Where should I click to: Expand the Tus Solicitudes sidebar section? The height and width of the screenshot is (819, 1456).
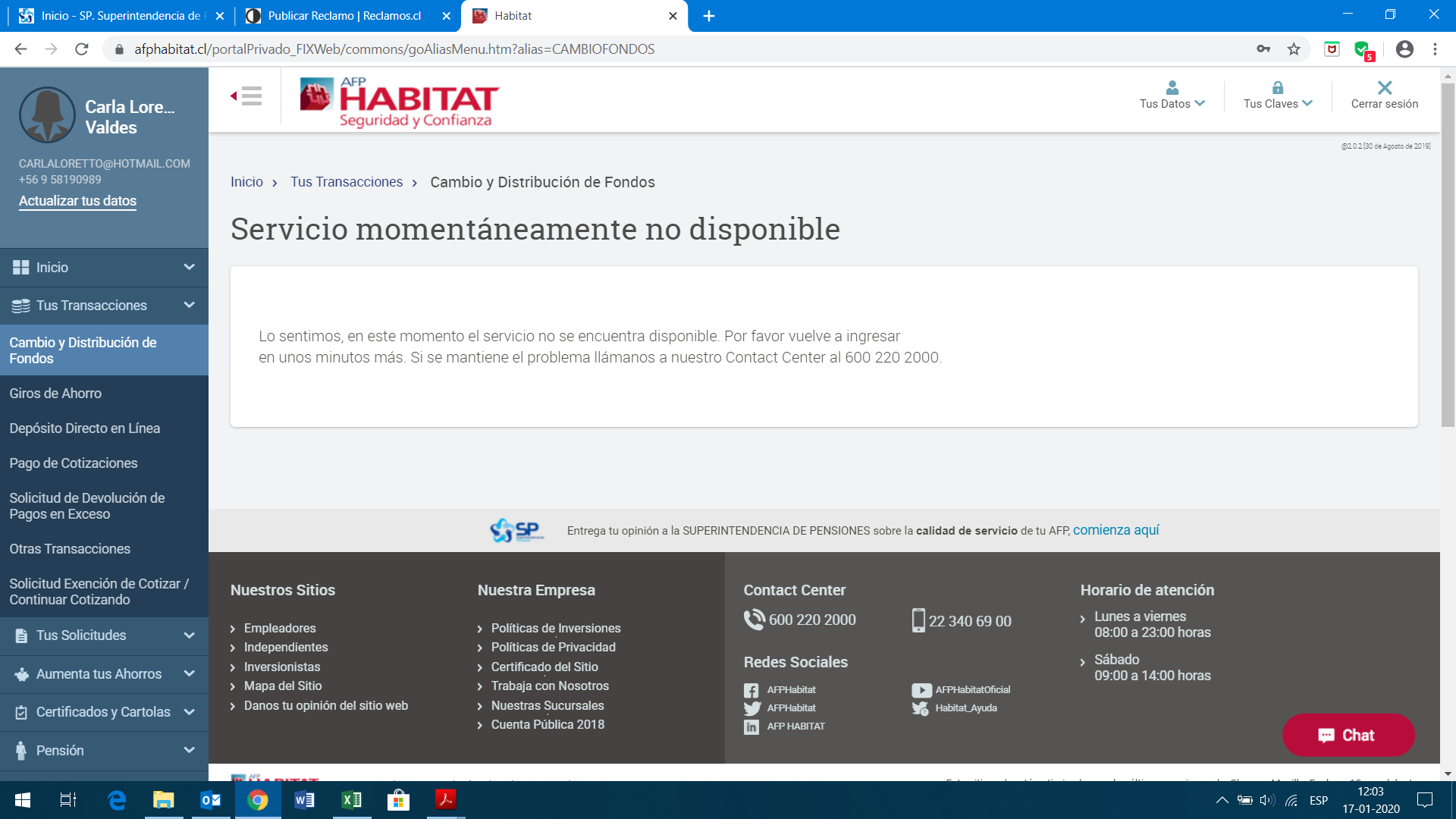coord(104,635)
